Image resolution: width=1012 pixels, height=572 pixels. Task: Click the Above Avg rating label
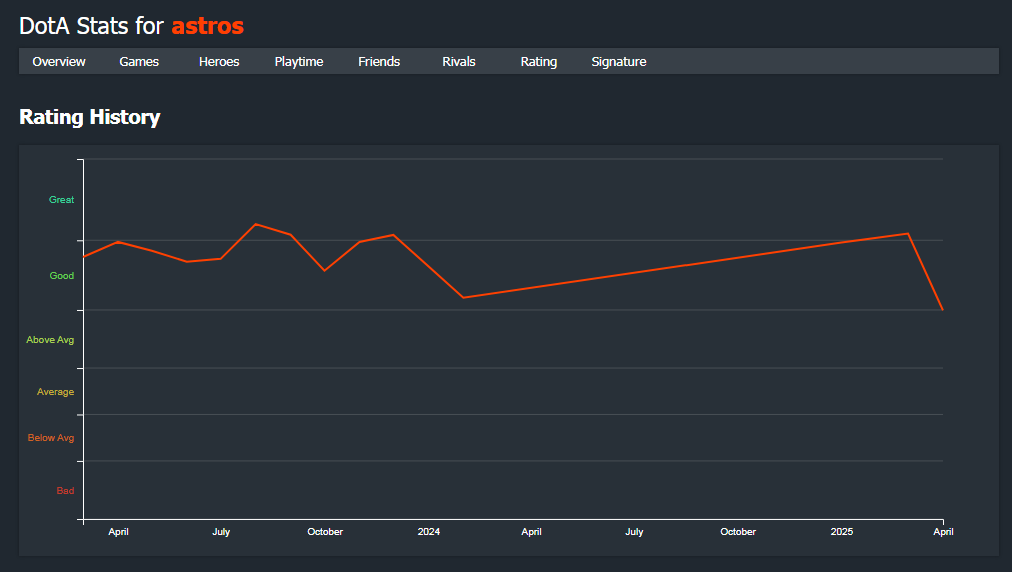pyautogui.click(x=50, y=340)
